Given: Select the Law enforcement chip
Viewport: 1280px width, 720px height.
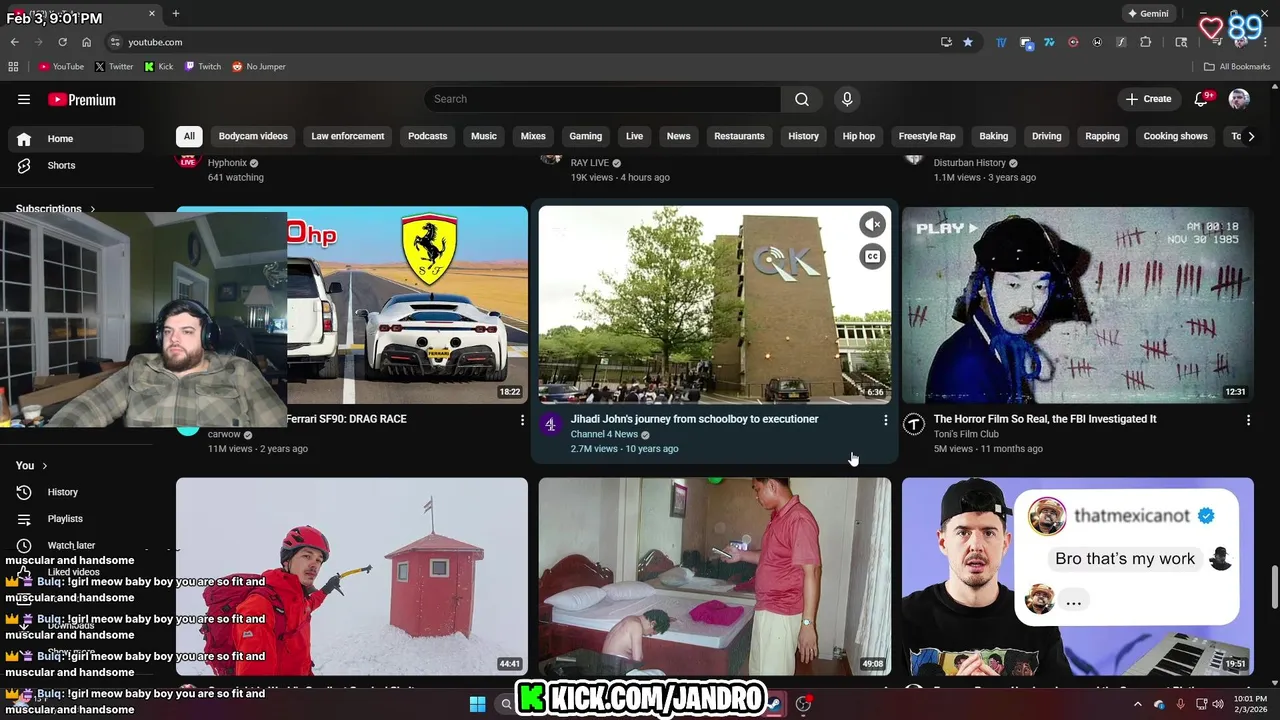Looking at the screenshot, I should pyautogui.click(x=348, y=136).
